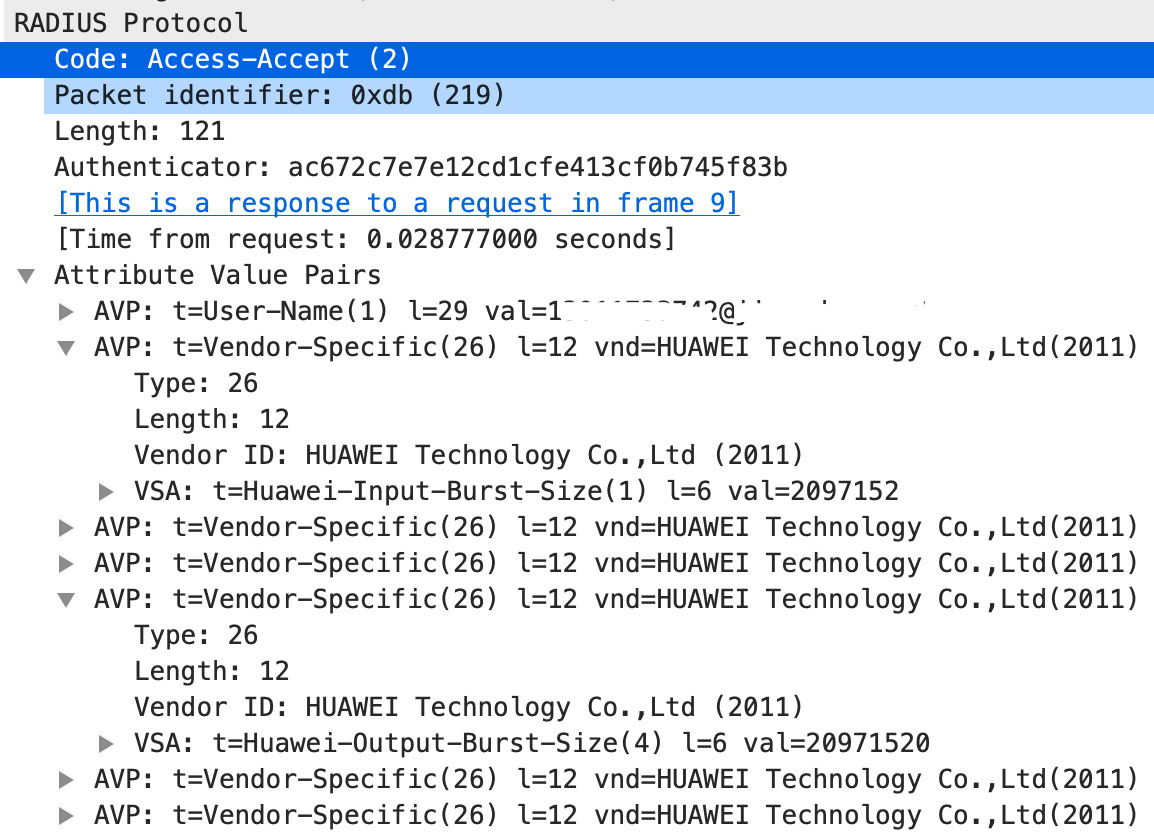Expand the second Vendor-Specific AVP arrow
This screenshot has height=834, width=1154.
coord(66,528)
